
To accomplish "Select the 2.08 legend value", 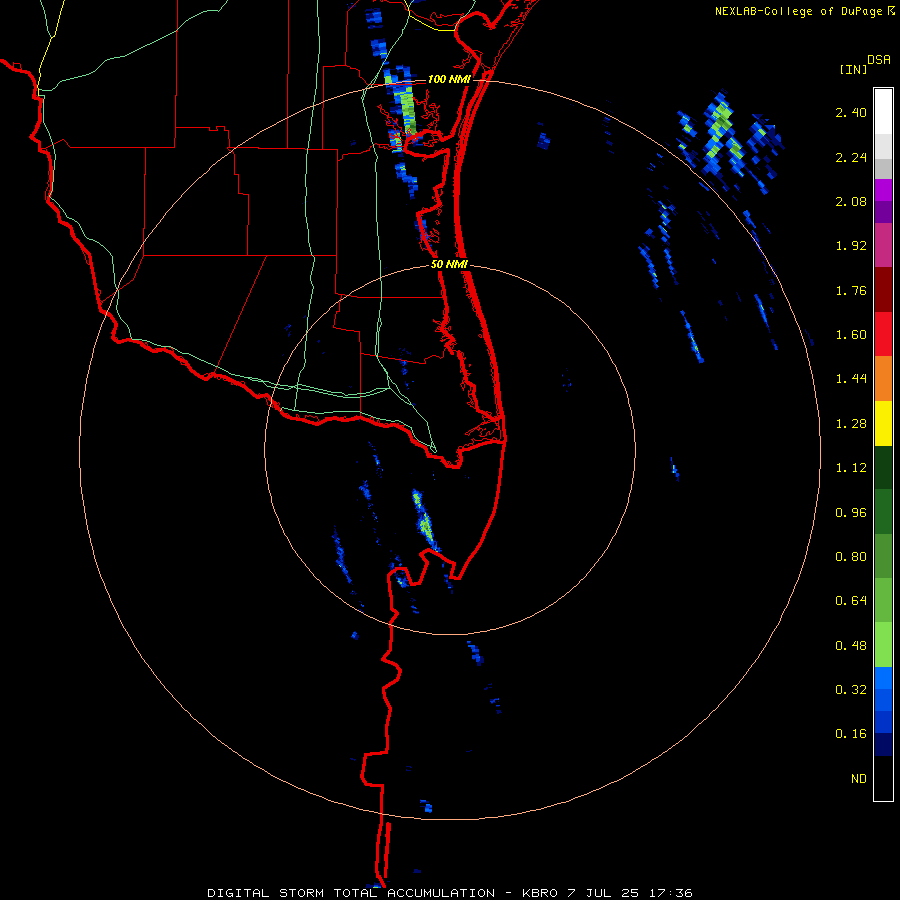I will click(851, 201).
